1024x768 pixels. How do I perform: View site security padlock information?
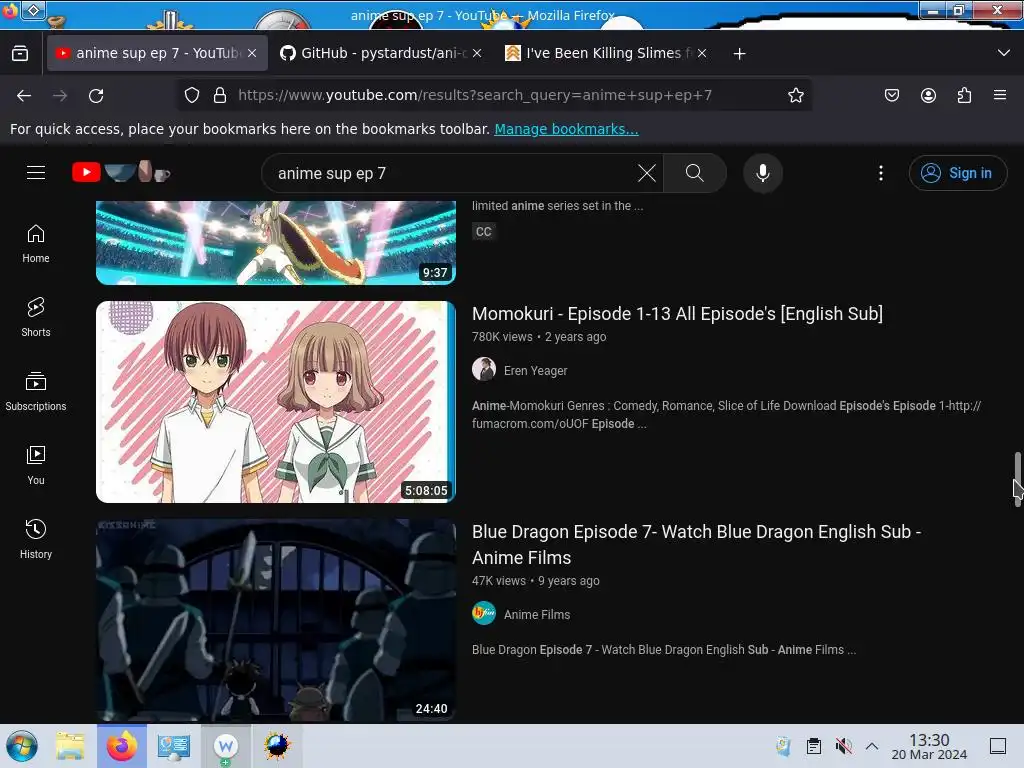[220, 95]
